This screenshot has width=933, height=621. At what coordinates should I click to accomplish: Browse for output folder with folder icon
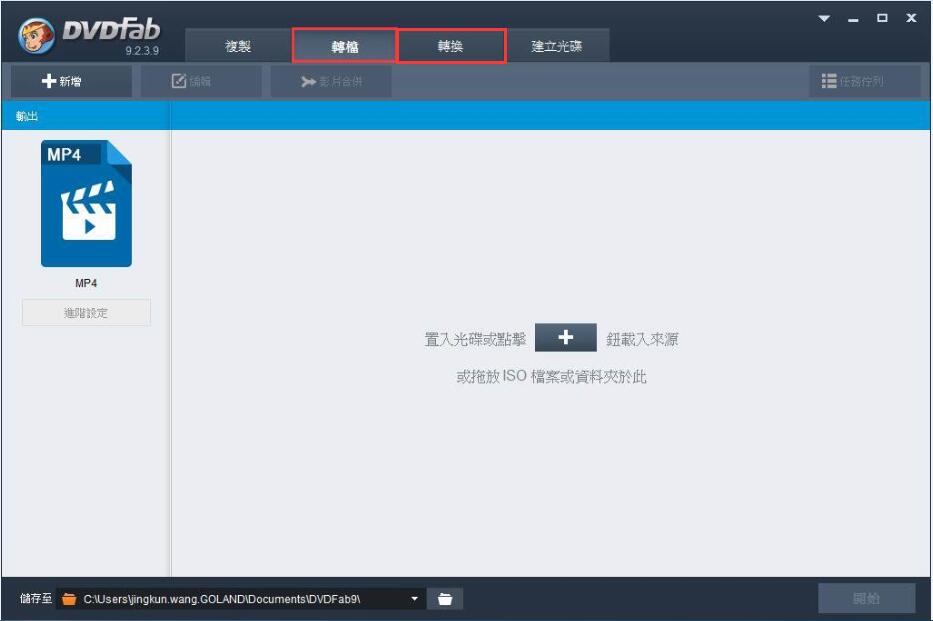tap(445, 599)
